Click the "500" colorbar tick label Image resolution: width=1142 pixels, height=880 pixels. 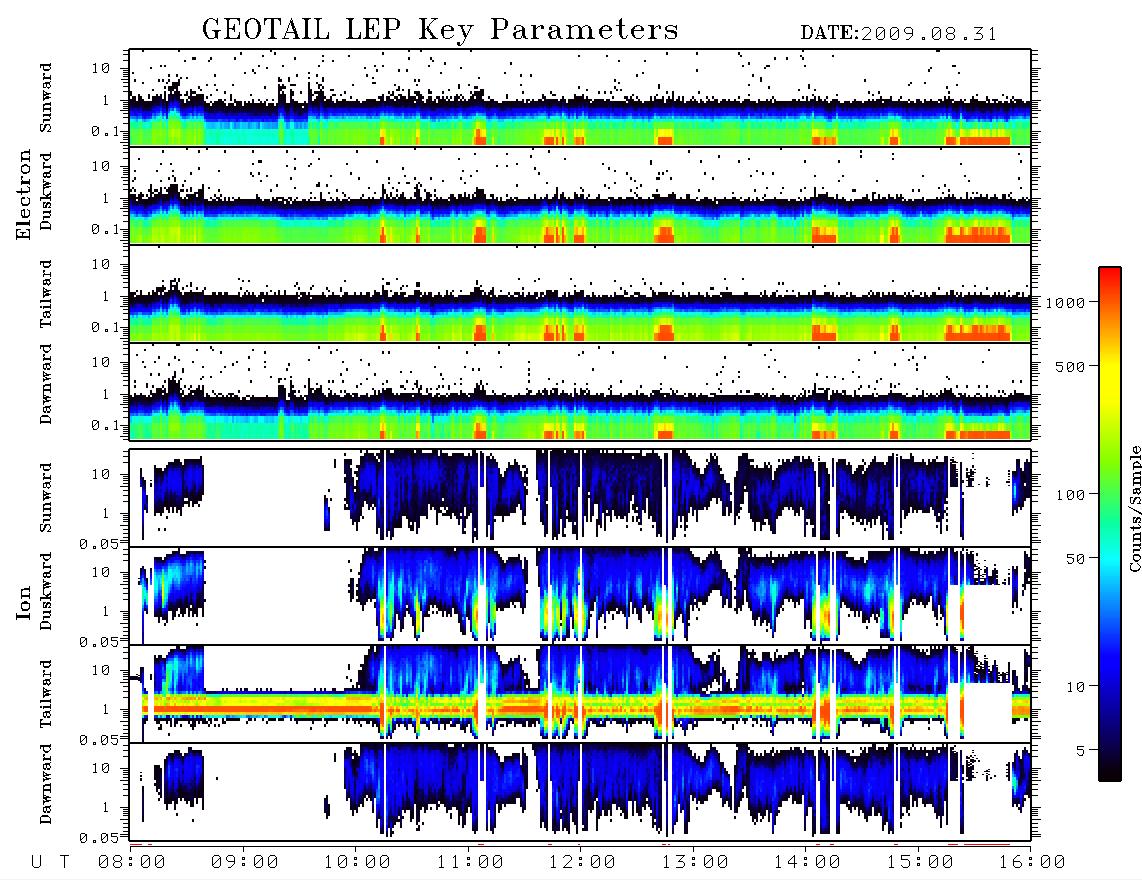(x=1070, y=366)
